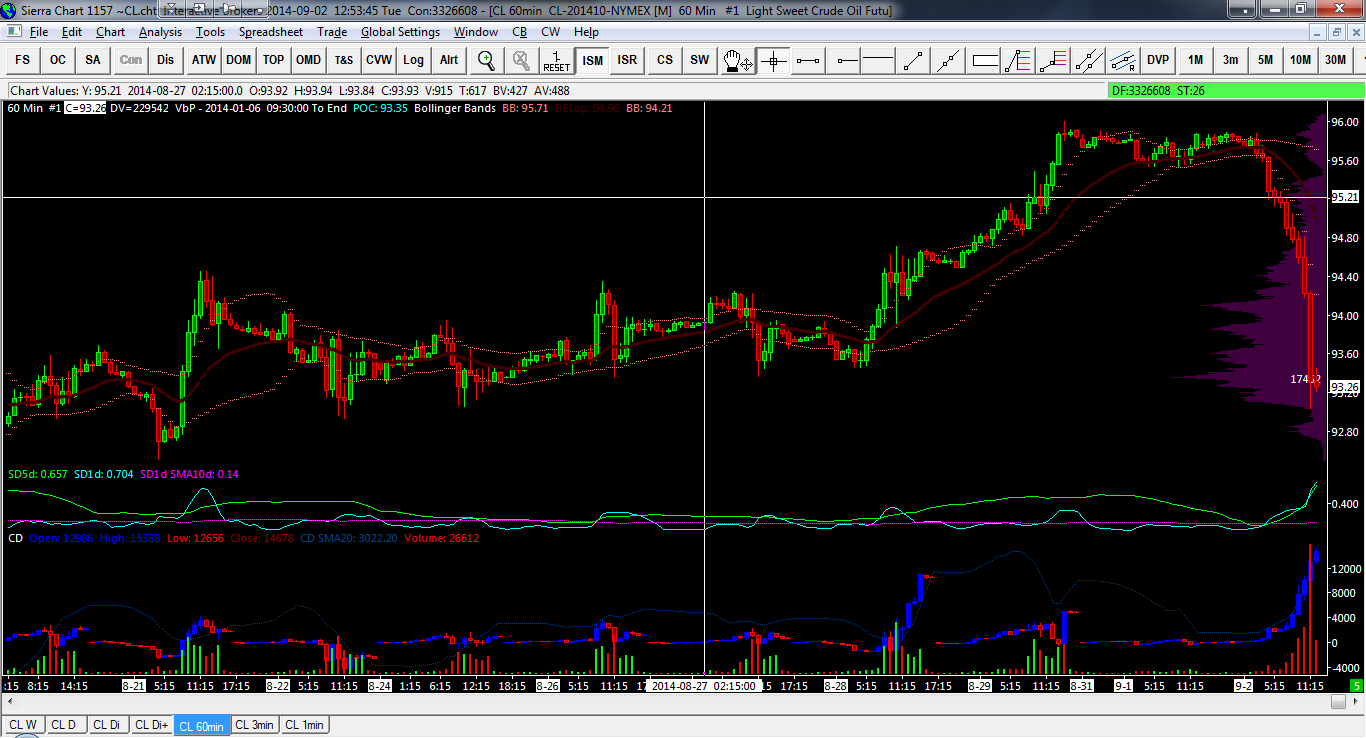Choose the extended diagonal line tool
The image size is (1366, 738).
click(x=948, y=60)
